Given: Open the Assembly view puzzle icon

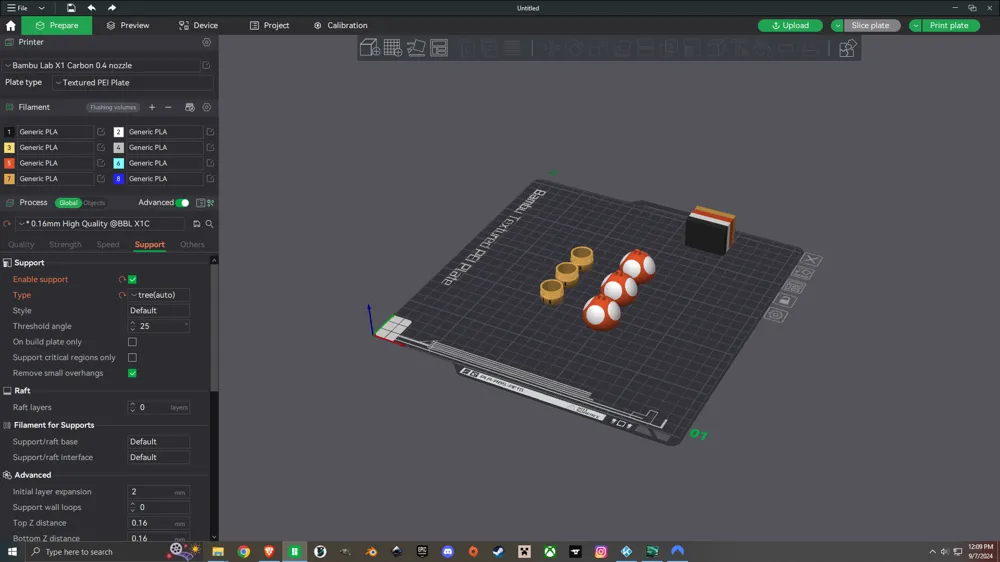Looking at the screenshot, I should pyautogui.click(x=847, y=48).
